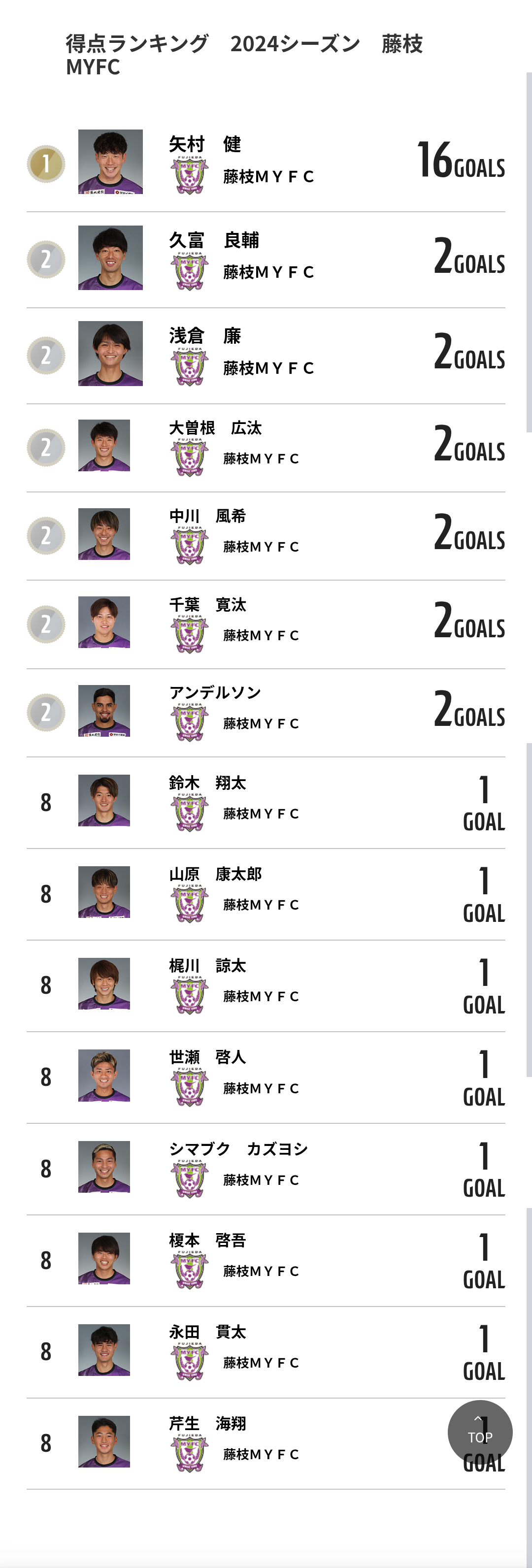The height and width of the screenshot is (1568, 532).
Task: Click 藤枝MYFC team text under 世瀬 啓人
Action: pos(261,1088)
